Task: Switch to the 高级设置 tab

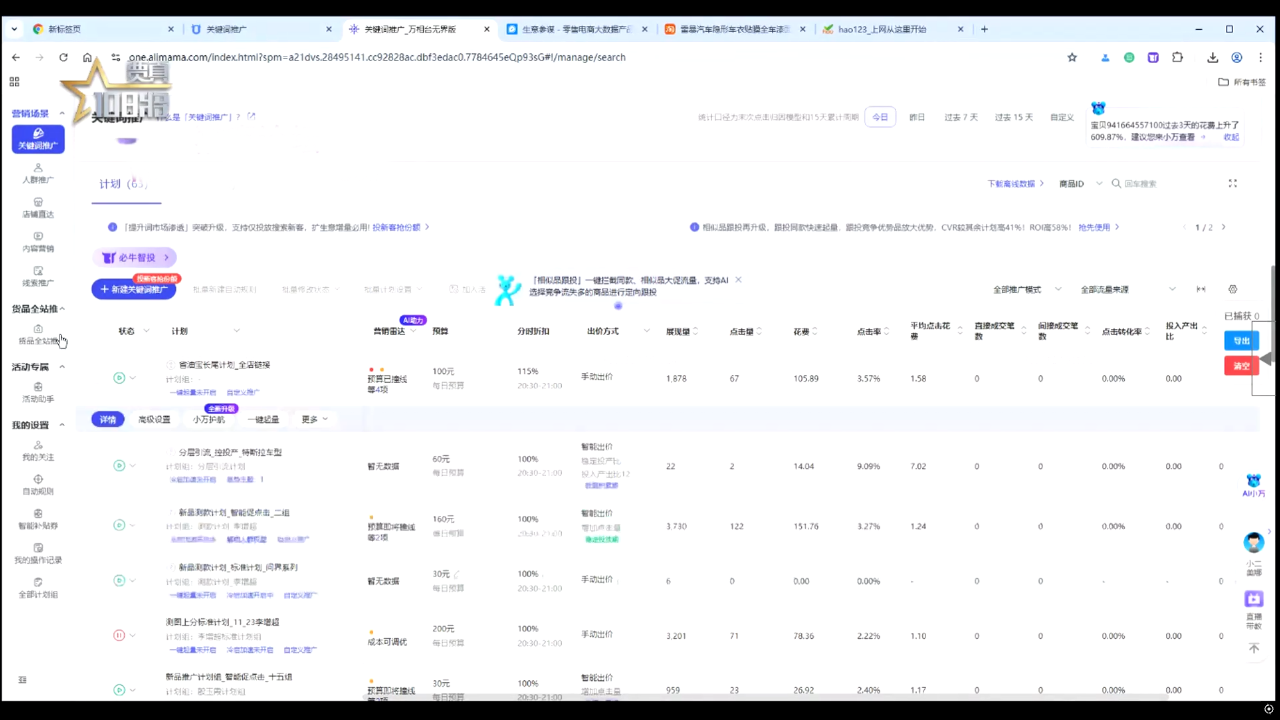Action: tap(154, 419)
